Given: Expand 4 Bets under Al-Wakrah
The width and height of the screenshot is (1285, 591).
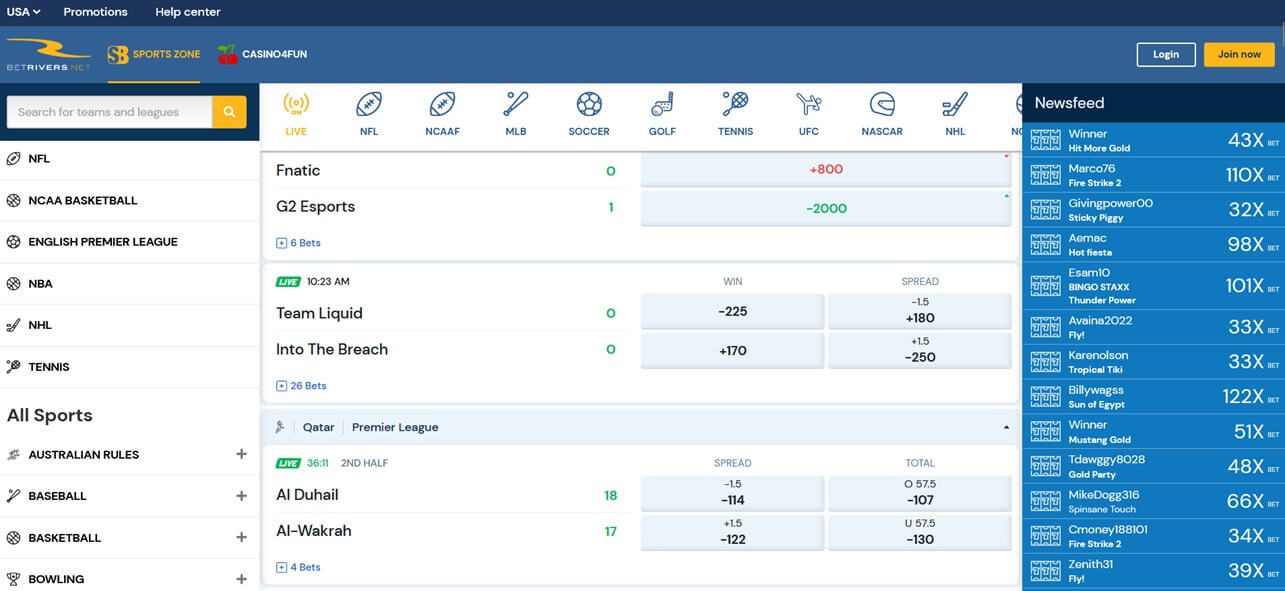Looking at the screenshot, I should point(299,568).
